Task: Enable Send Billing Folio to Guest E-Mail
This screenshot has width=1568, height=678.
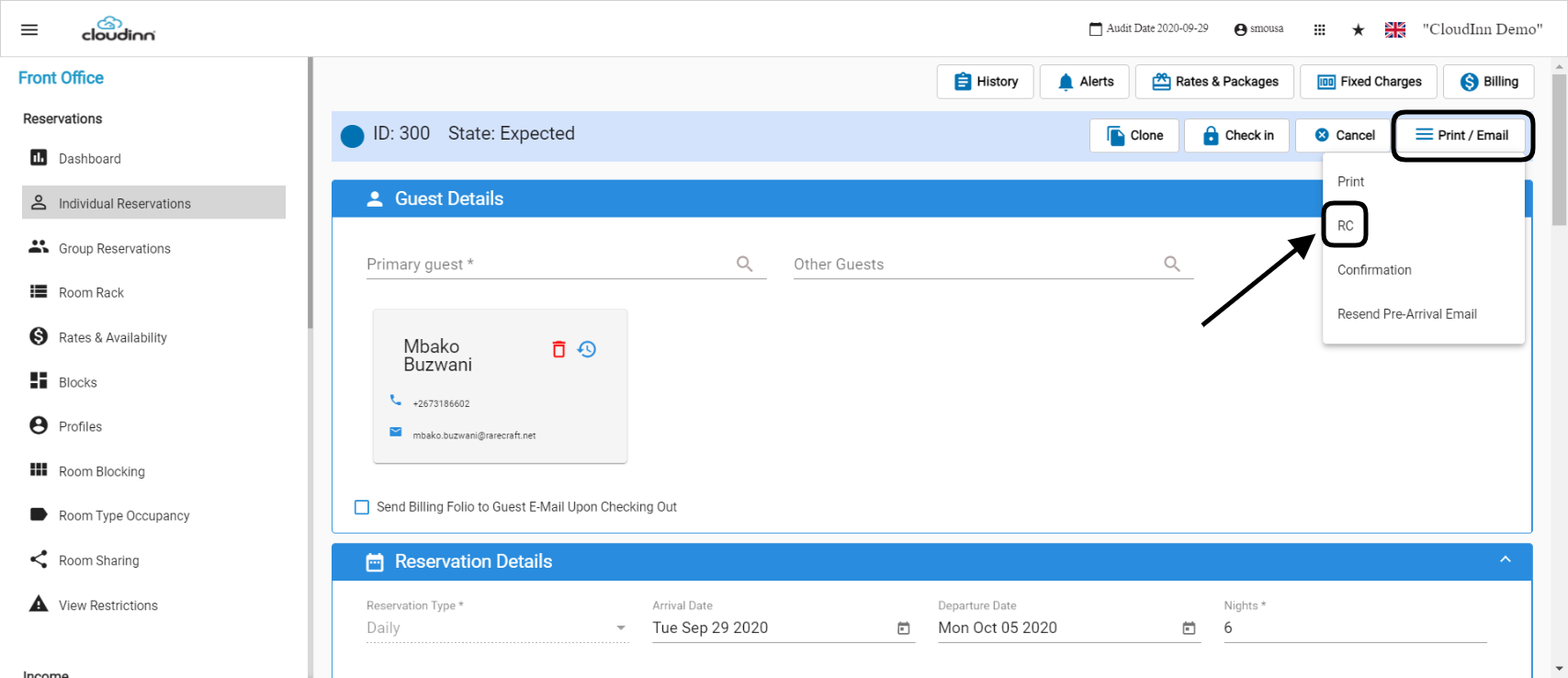Action: coord(362,507)
